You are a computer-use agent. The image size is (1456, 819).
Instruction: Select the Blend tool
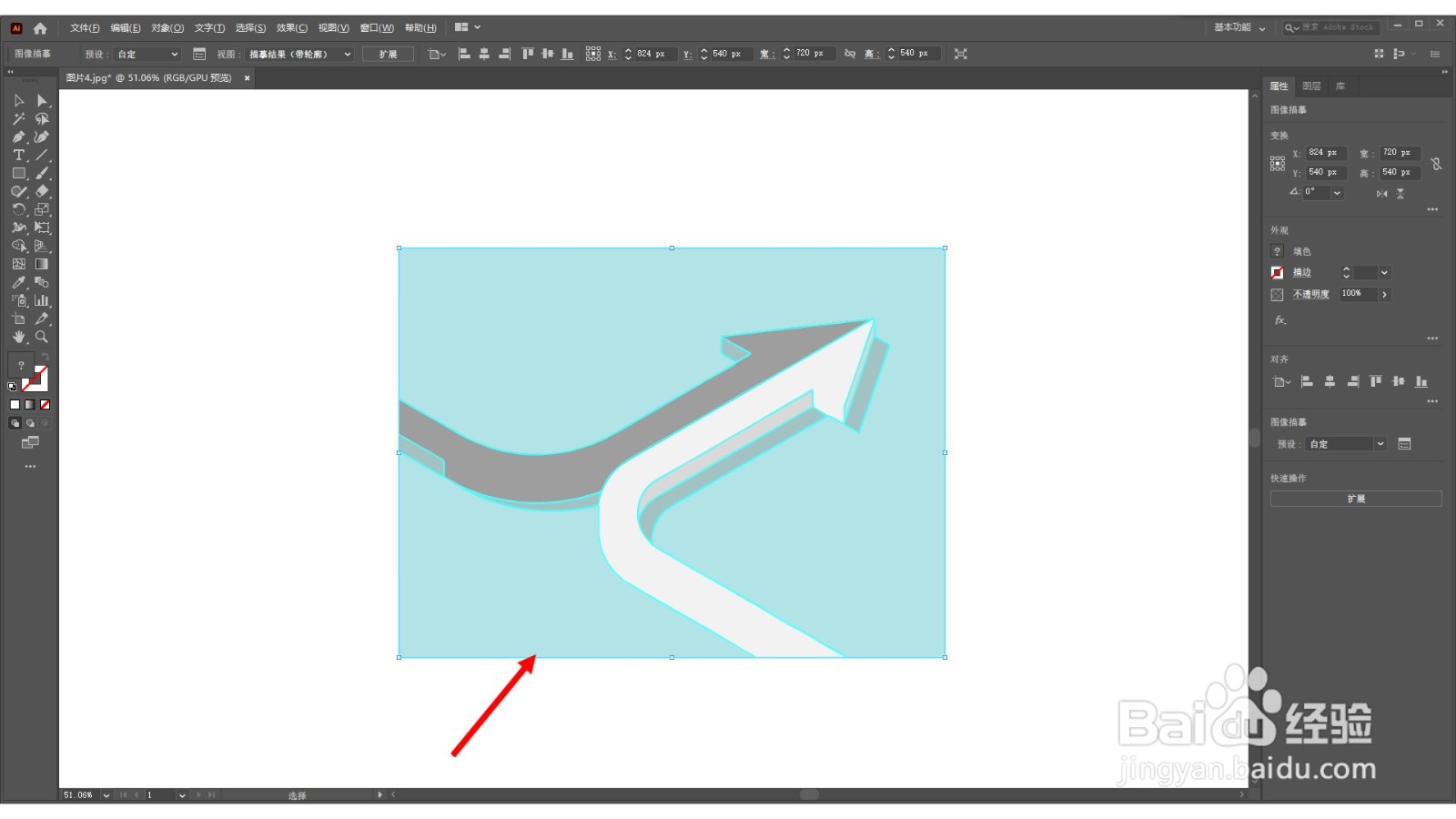42,283
